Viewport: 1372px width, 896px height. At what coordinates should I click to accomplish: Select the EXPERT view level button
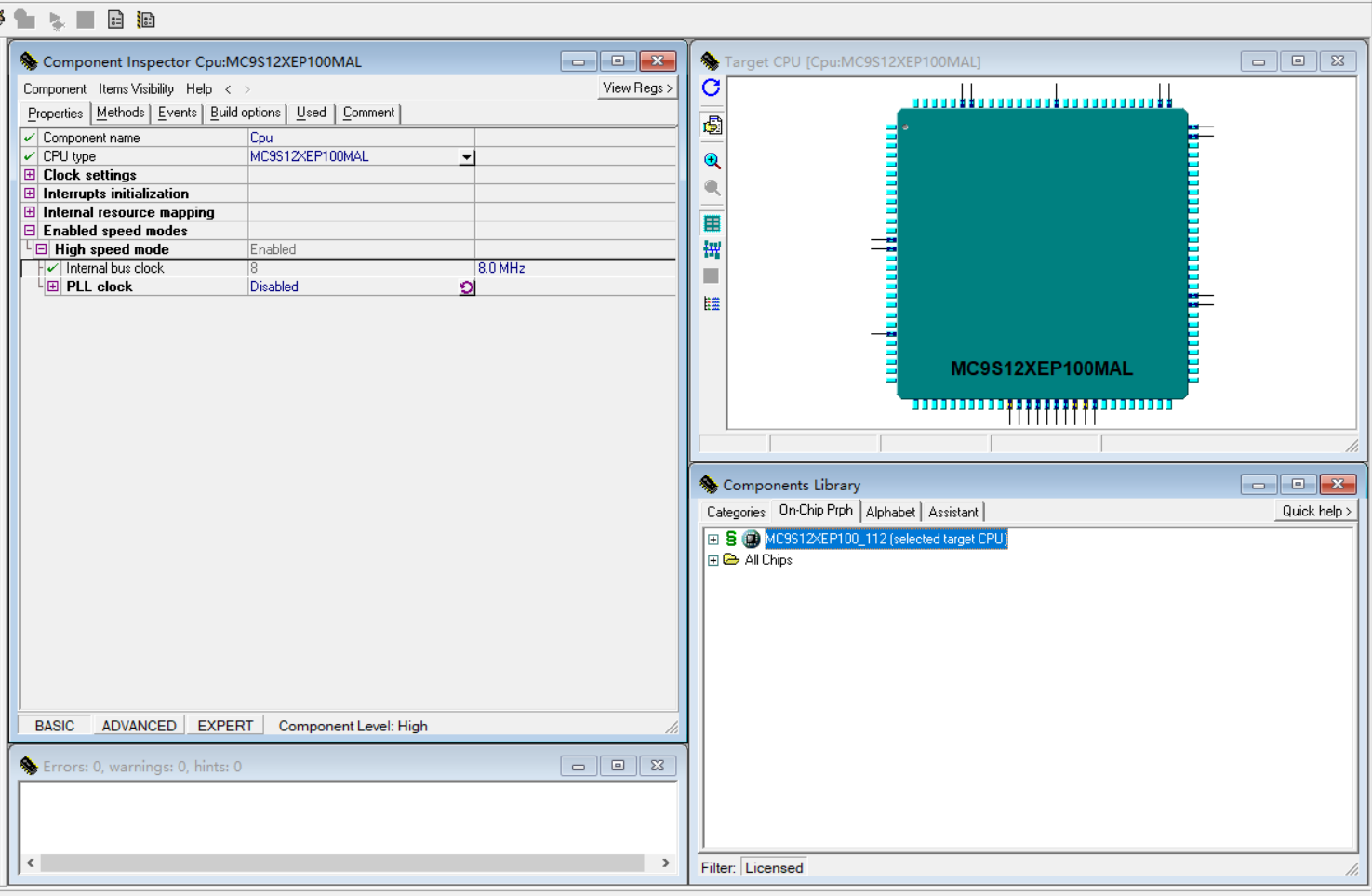(225, 726)
